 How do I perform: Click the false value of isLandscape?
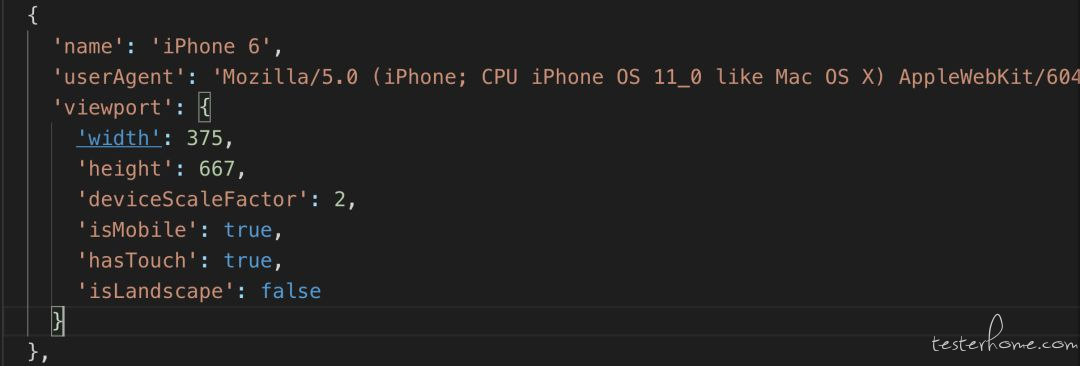[291, 290]
